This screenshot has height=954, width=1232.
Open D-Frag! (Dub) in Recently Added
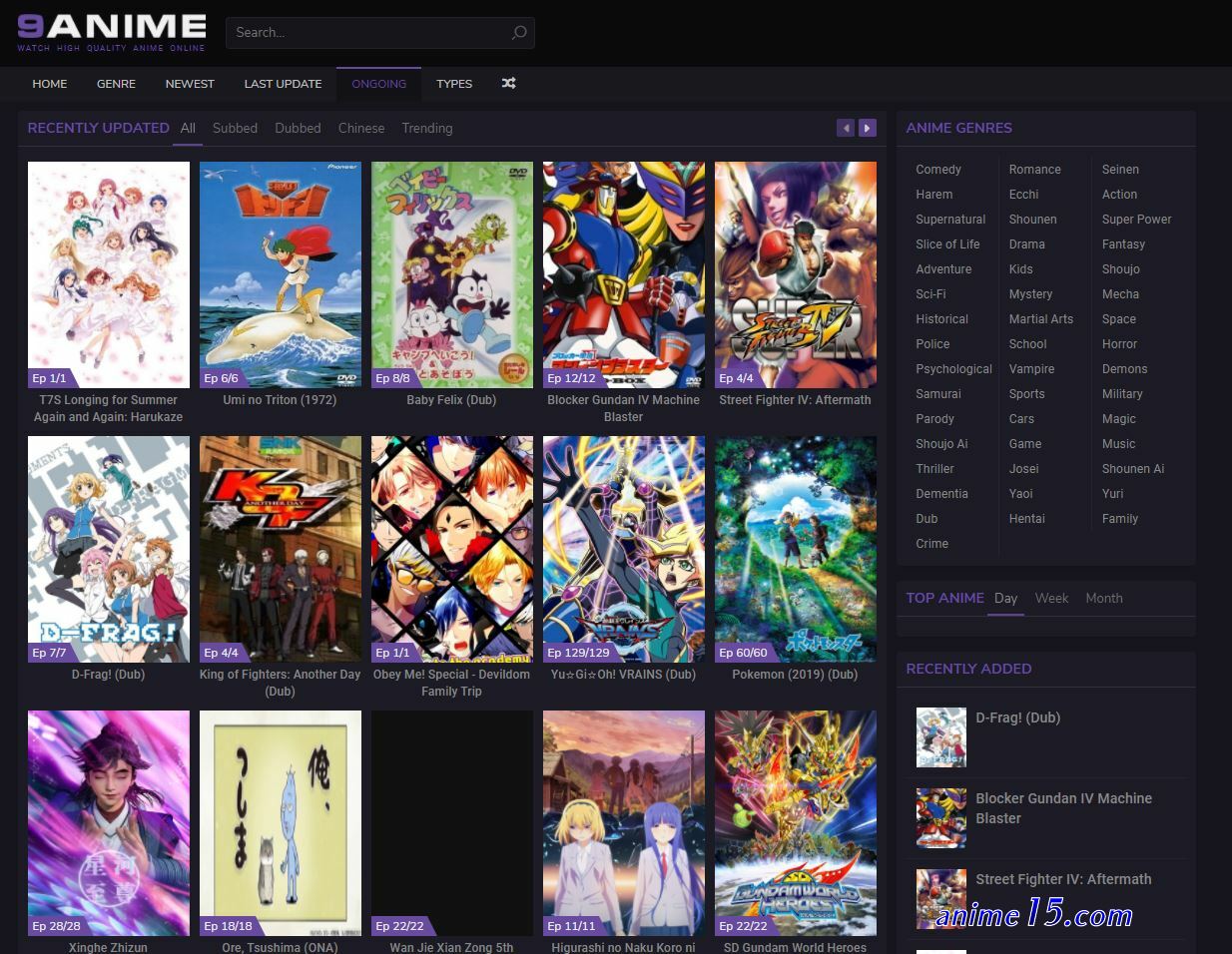tap(1017, 717)
